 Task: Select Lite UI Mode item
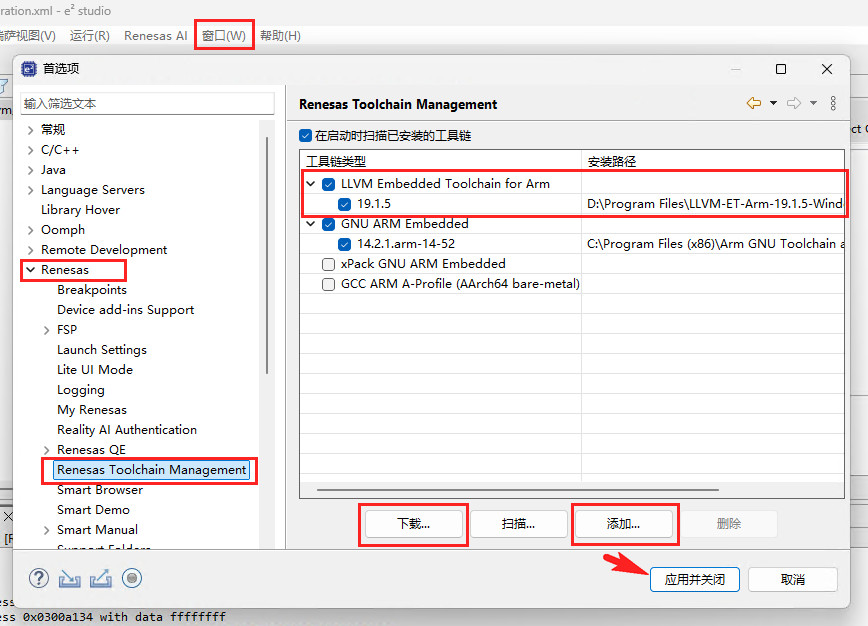pyautogui.click(x=95, y=370)
